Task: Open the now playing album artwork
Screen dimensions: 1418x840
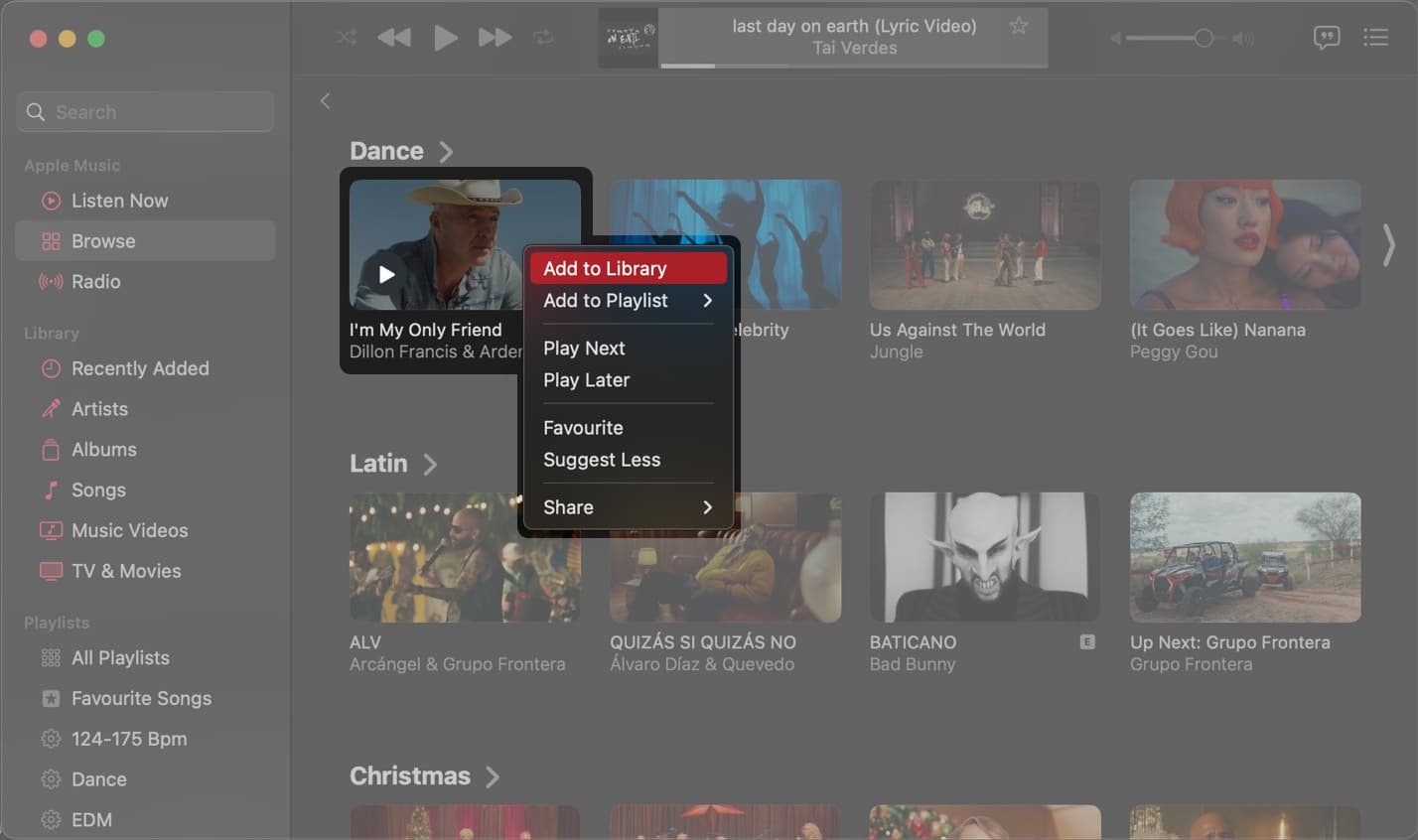Action: [628, 39]
